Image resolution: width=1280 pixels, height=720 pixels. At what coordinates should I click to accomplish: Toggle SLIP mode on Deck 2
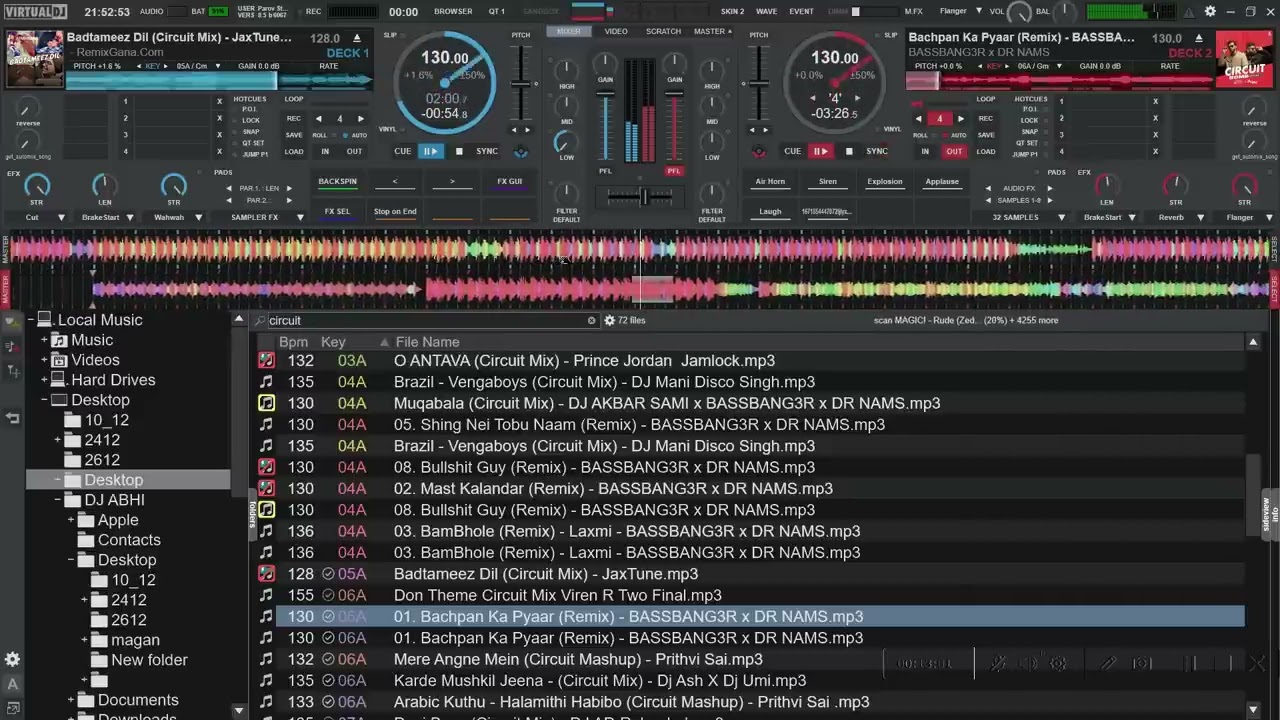pos(890,35)
